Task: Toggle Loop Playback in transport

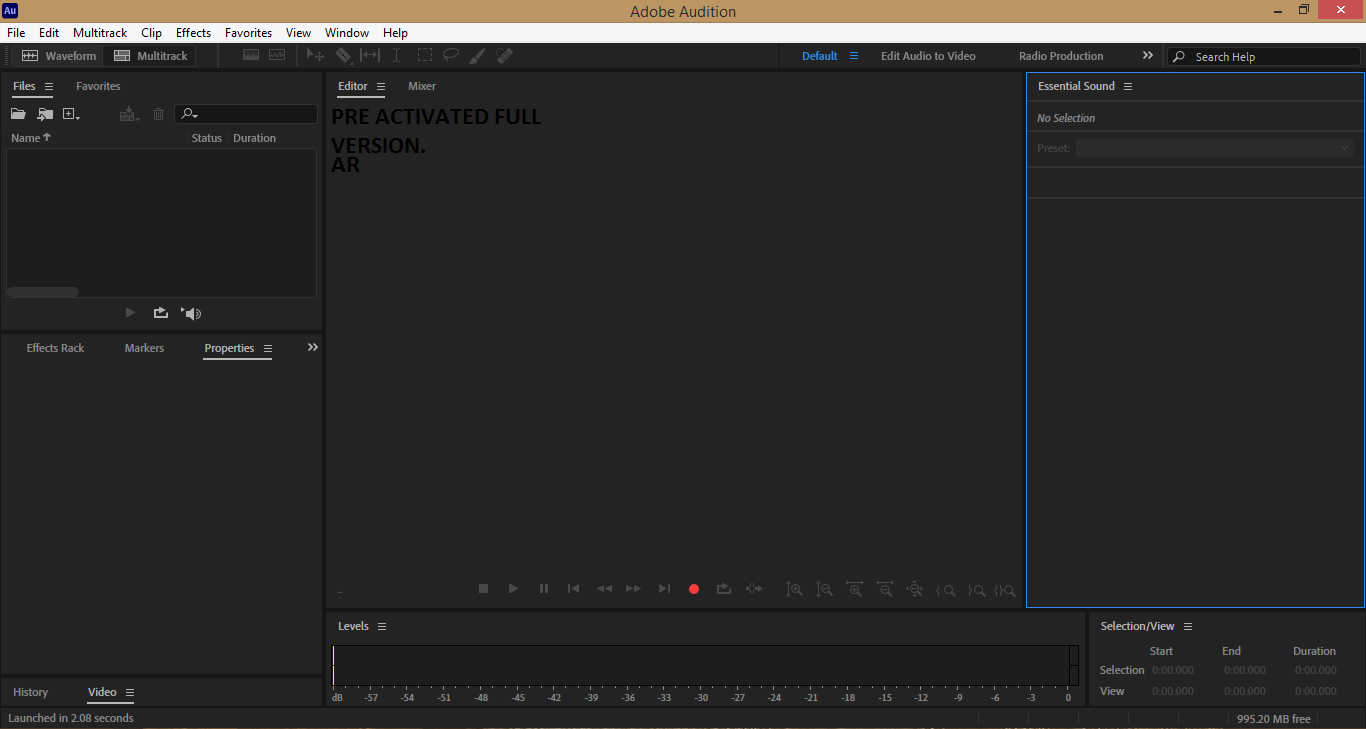Action: 724,589
